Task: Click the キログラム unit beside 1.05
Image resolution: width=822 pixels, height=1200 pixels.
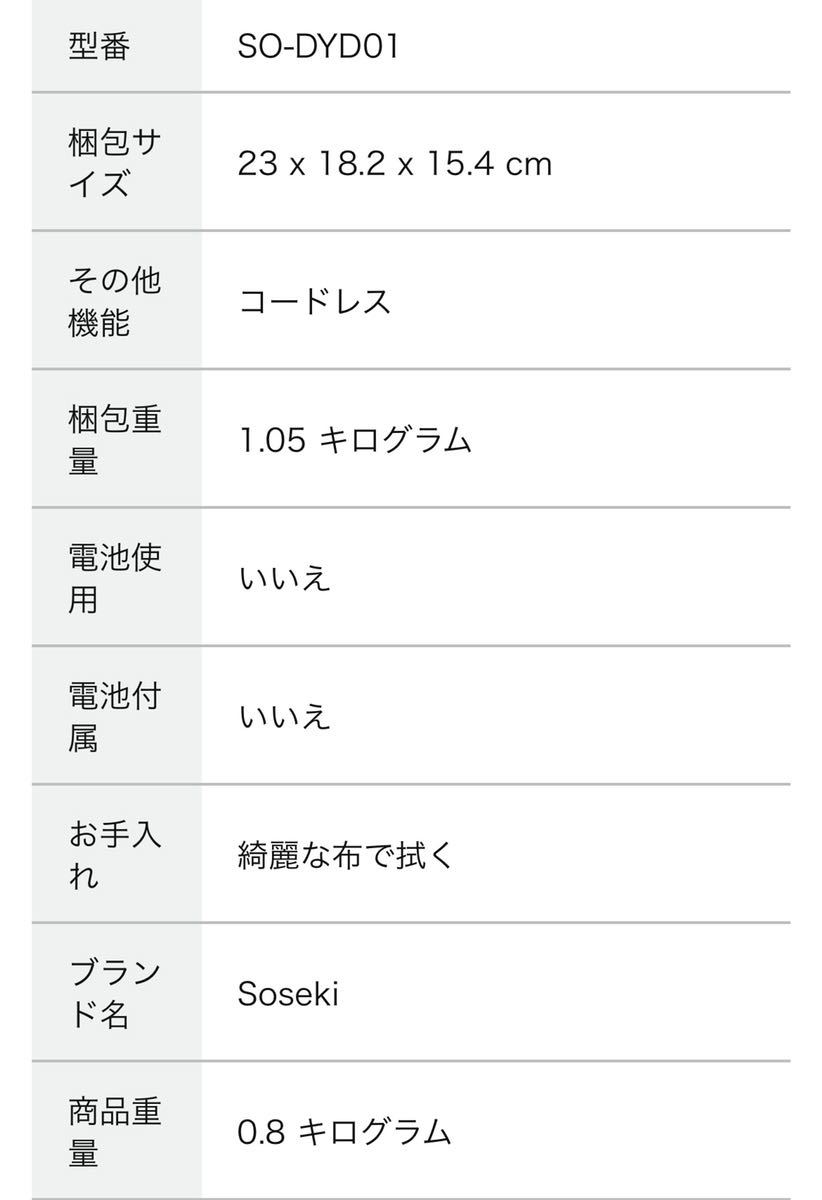Action: [395, 440]
